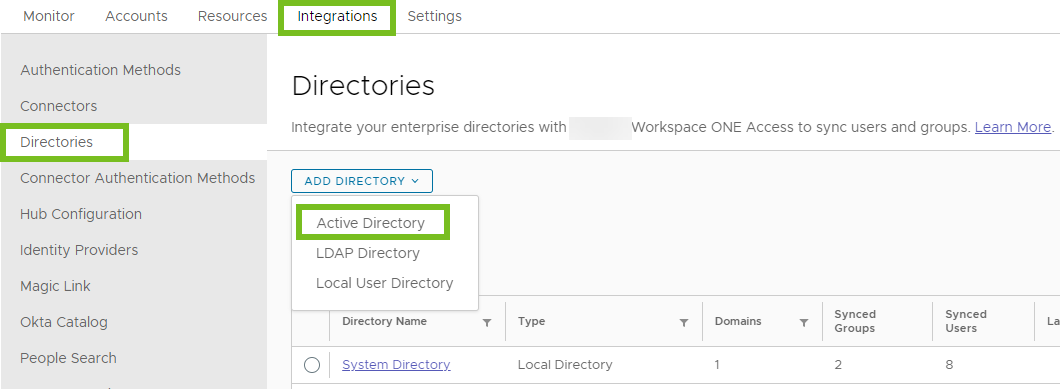Switch to the Resources tab

(x=232, y=16)
